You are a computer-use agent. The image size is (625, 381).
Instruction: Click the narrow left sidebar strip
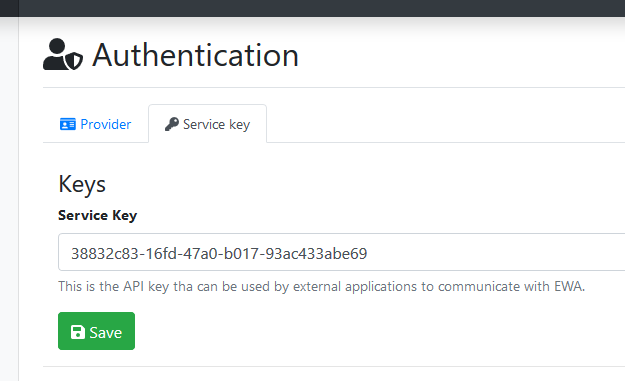[x=9, y=199]
